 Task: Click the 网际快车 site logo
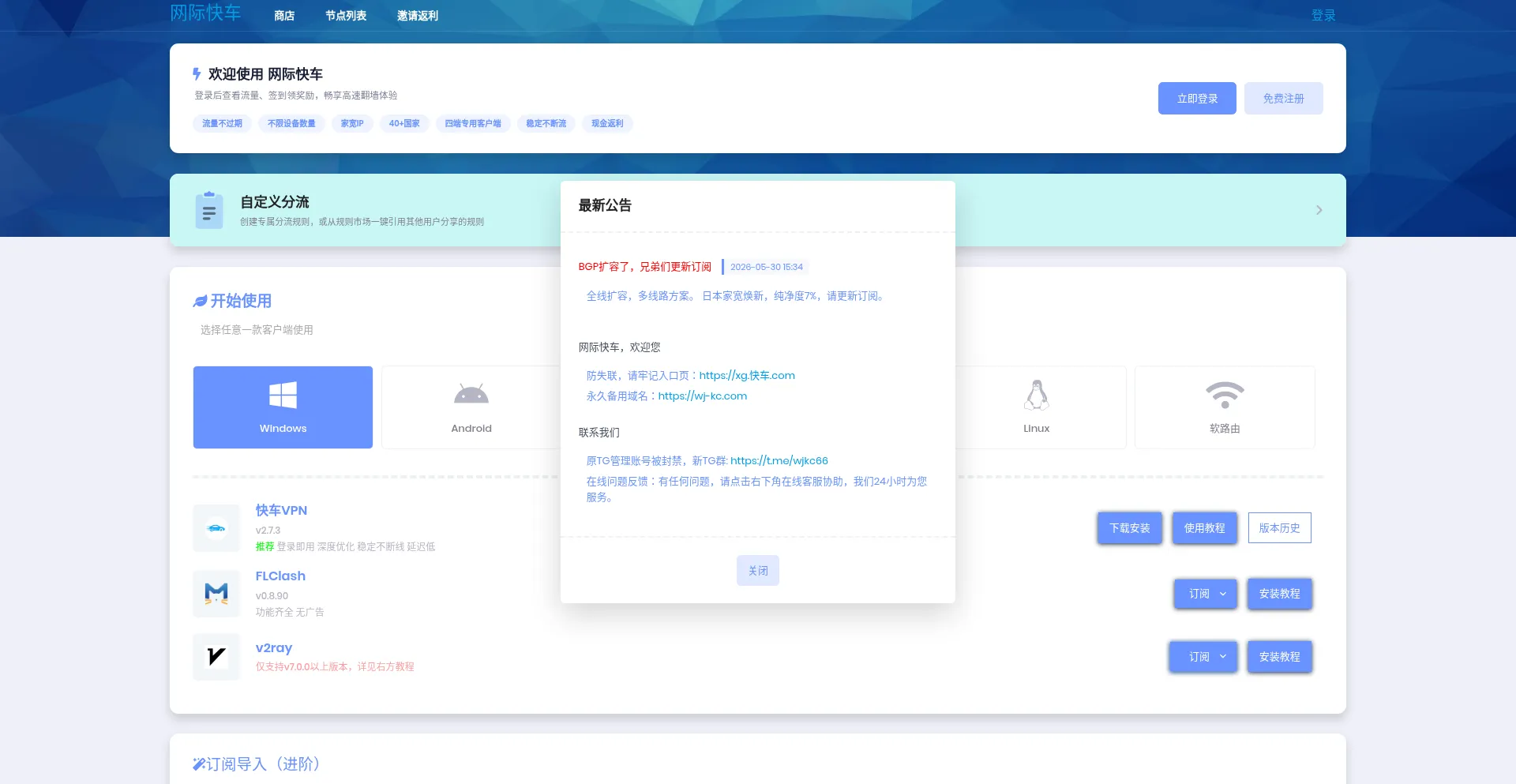coord(205,13)
